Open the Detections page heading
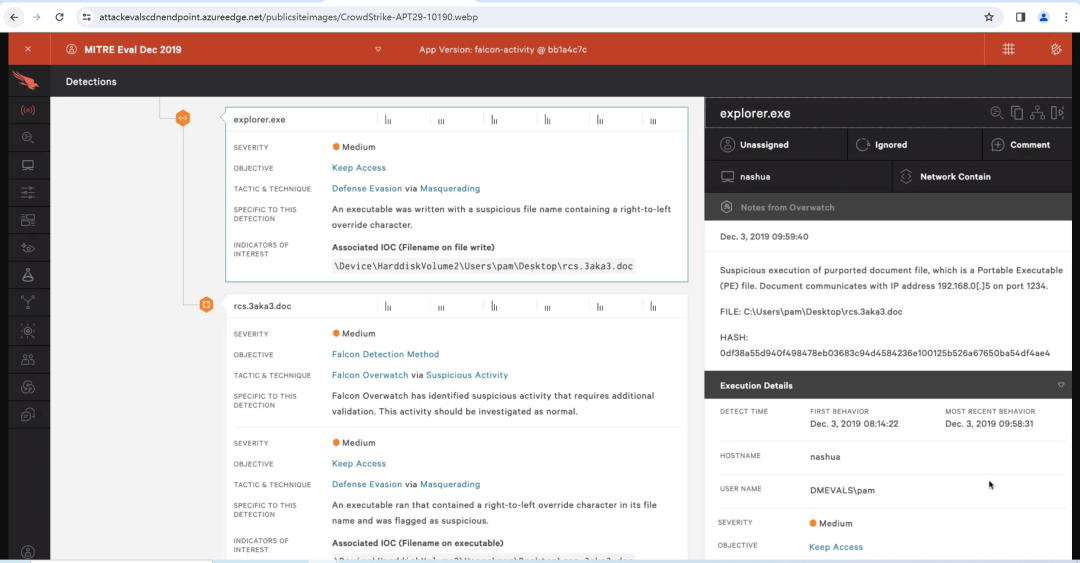 click(x=91, y=81)
